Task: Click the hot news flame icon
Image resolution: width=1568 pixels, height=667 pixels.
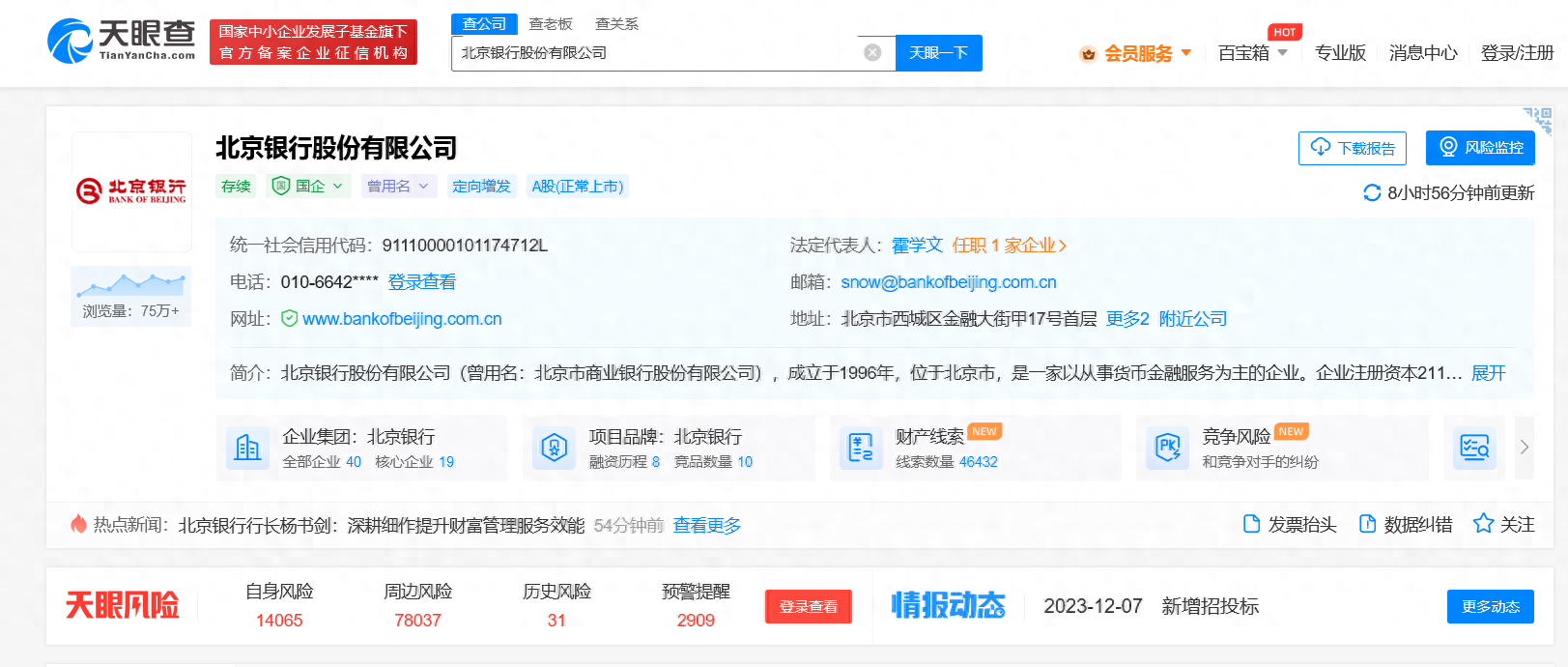Action: 78,524
